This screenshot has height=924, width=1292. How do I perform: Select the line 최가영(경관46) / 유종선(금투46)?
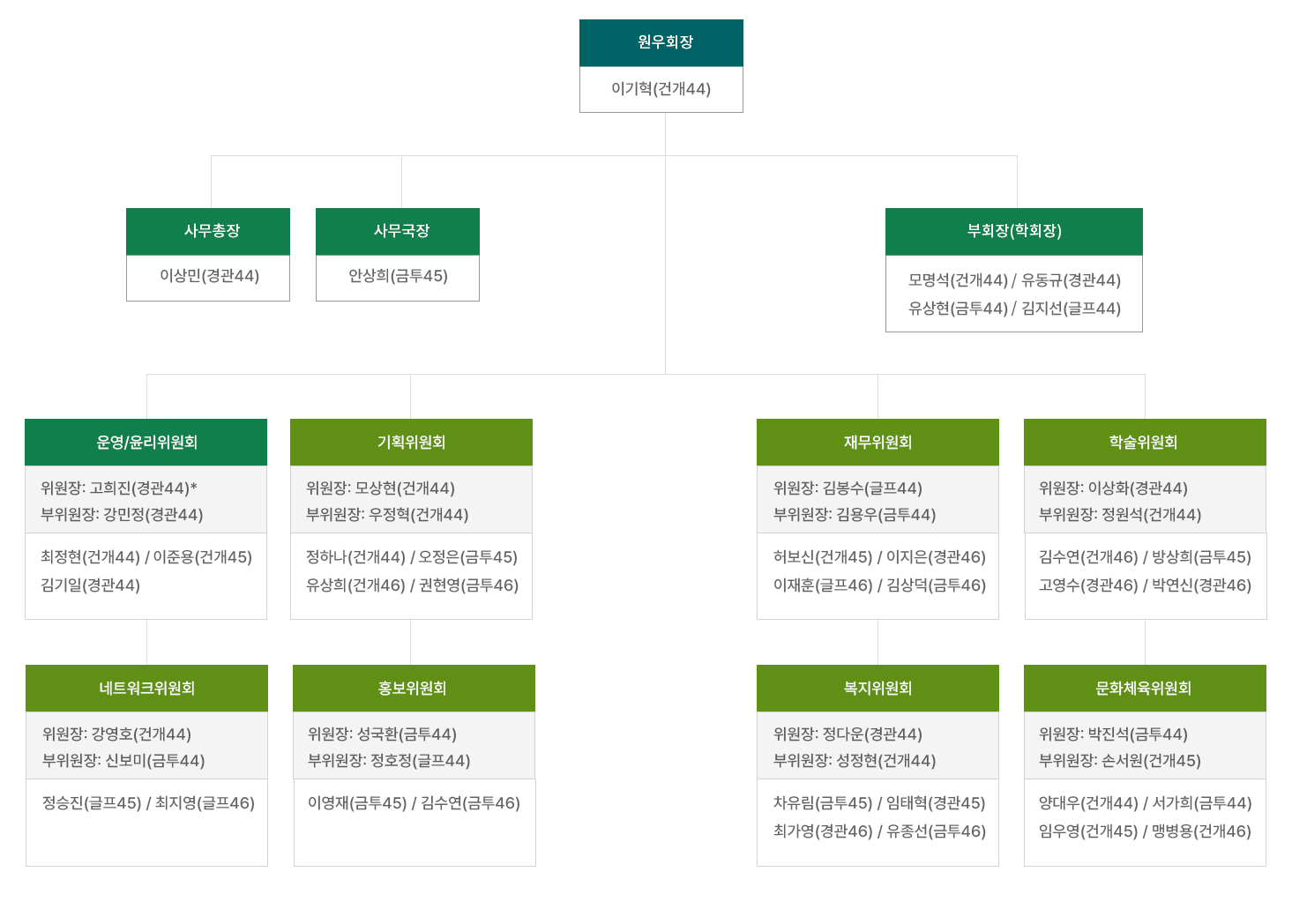tap(879, 831)
